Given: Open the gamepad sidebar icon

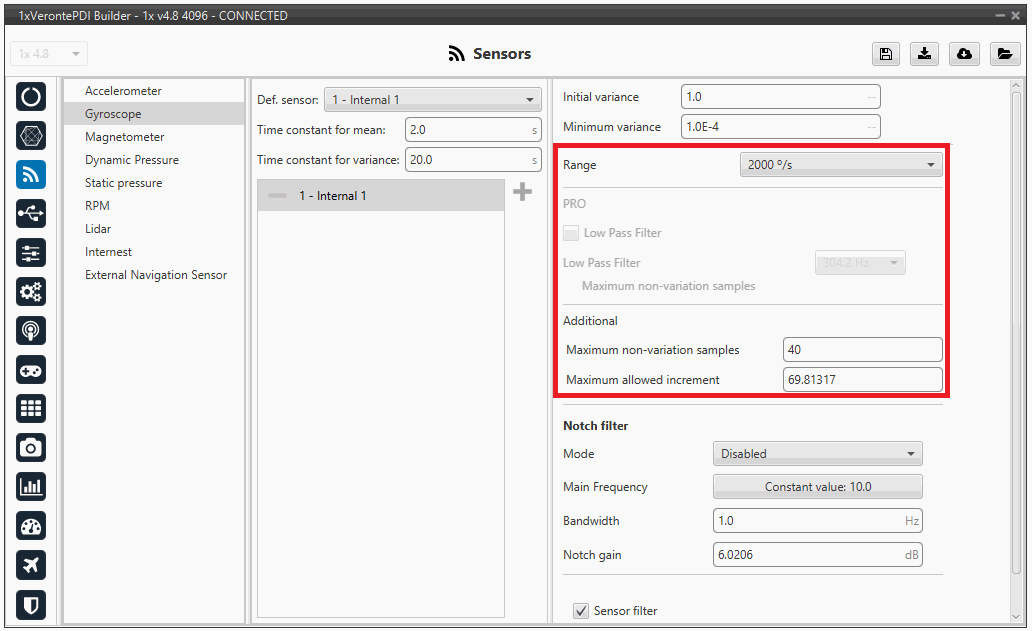Looking at the screenshot, I should 31,369.
